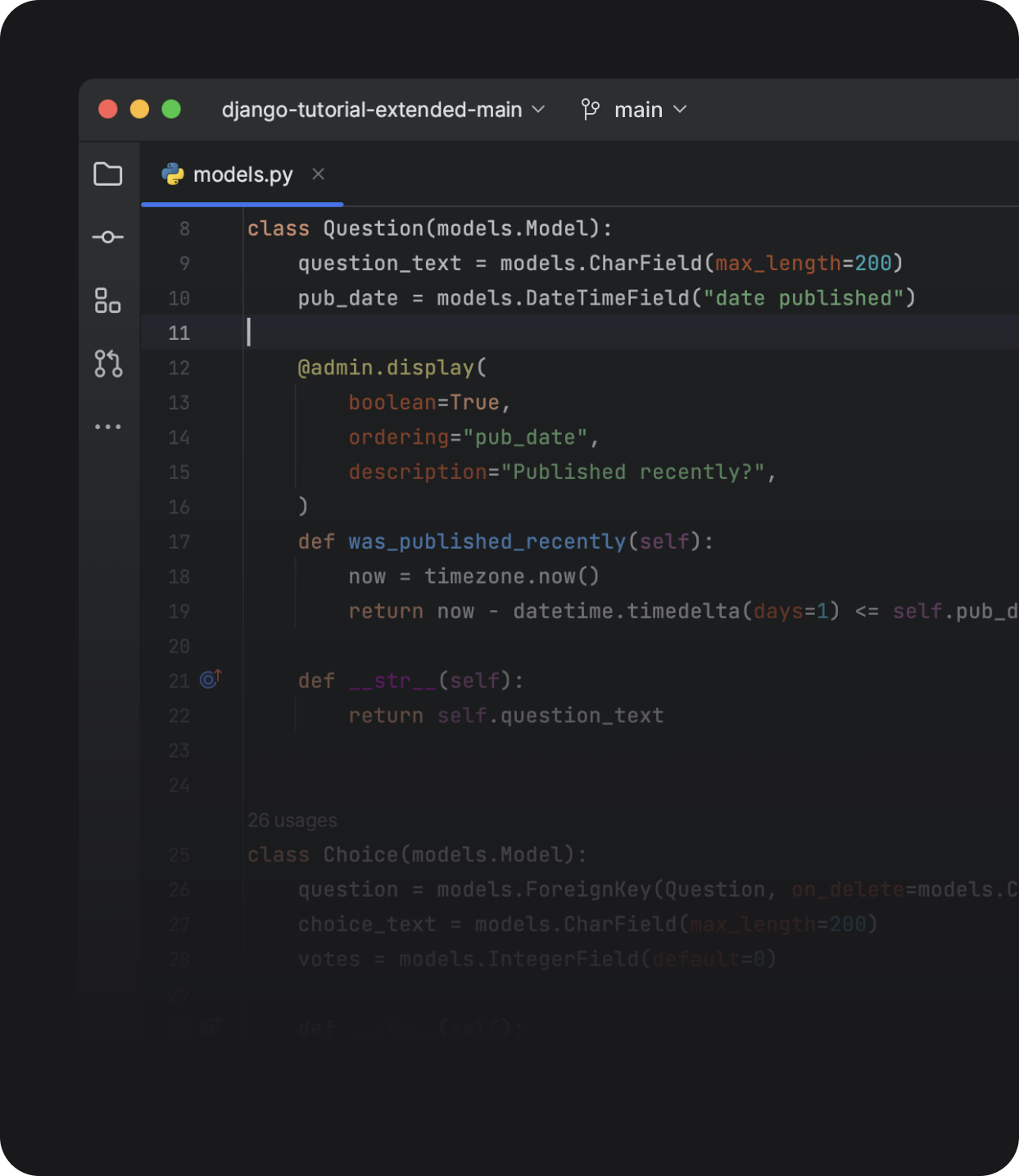Click the override gutter icon on line 21
This screenshot has width=1019, height=1176.
tap(211, 680)
